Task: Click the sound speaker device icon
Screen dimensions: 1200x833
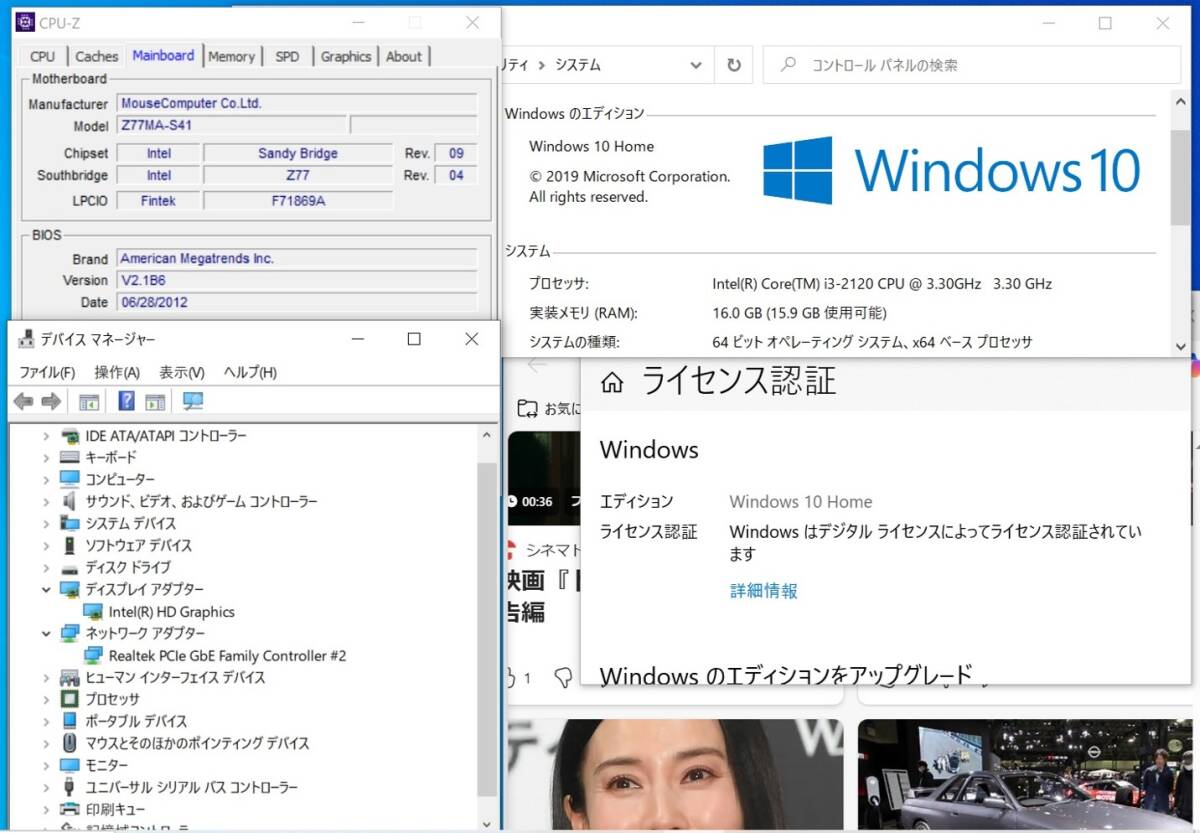Action: [x=70, y=502]
